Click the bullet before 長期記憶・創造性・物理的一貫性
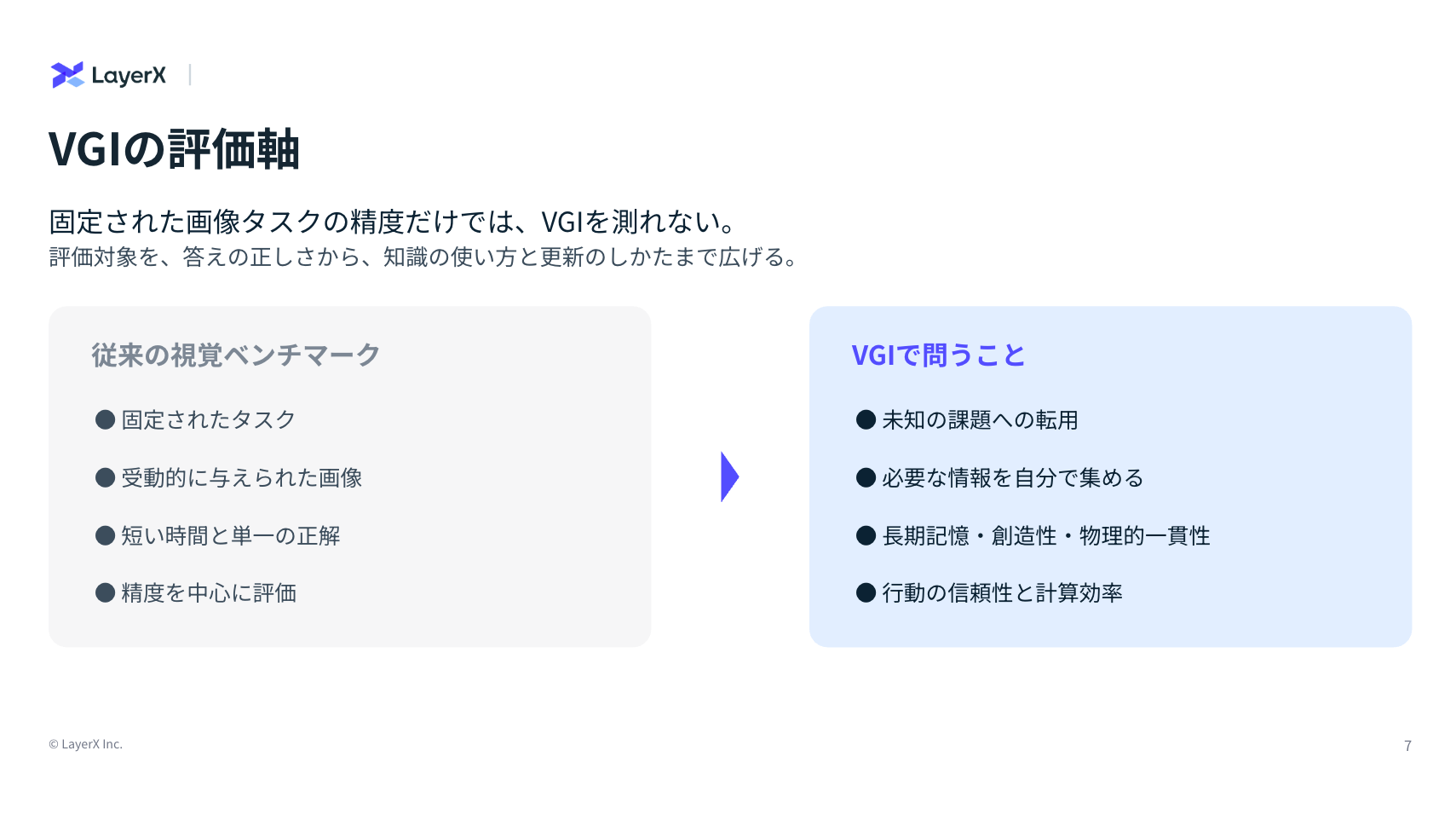1456x820 pixels. [x=866, y=535]
